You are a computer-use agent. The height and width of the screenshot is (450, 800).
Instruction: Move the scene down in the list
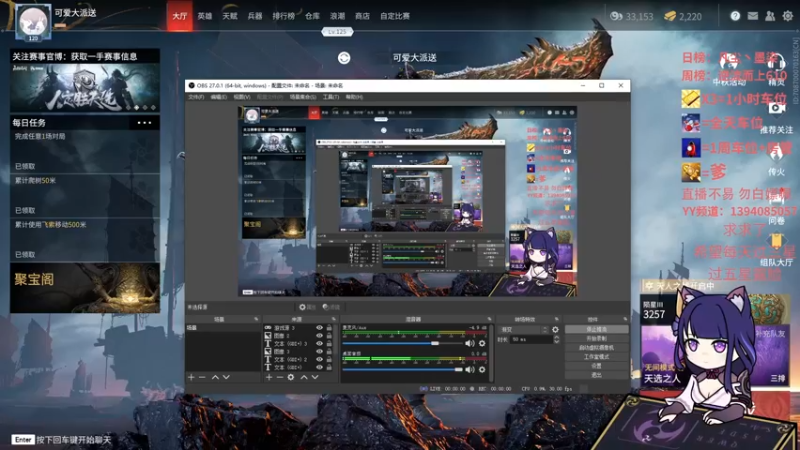226,377
